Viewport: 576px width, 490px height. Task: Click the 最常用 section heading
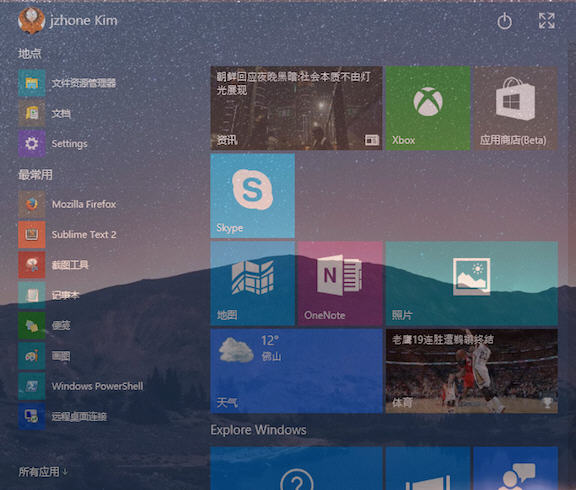pyautogui.click(x=35, y=174)
